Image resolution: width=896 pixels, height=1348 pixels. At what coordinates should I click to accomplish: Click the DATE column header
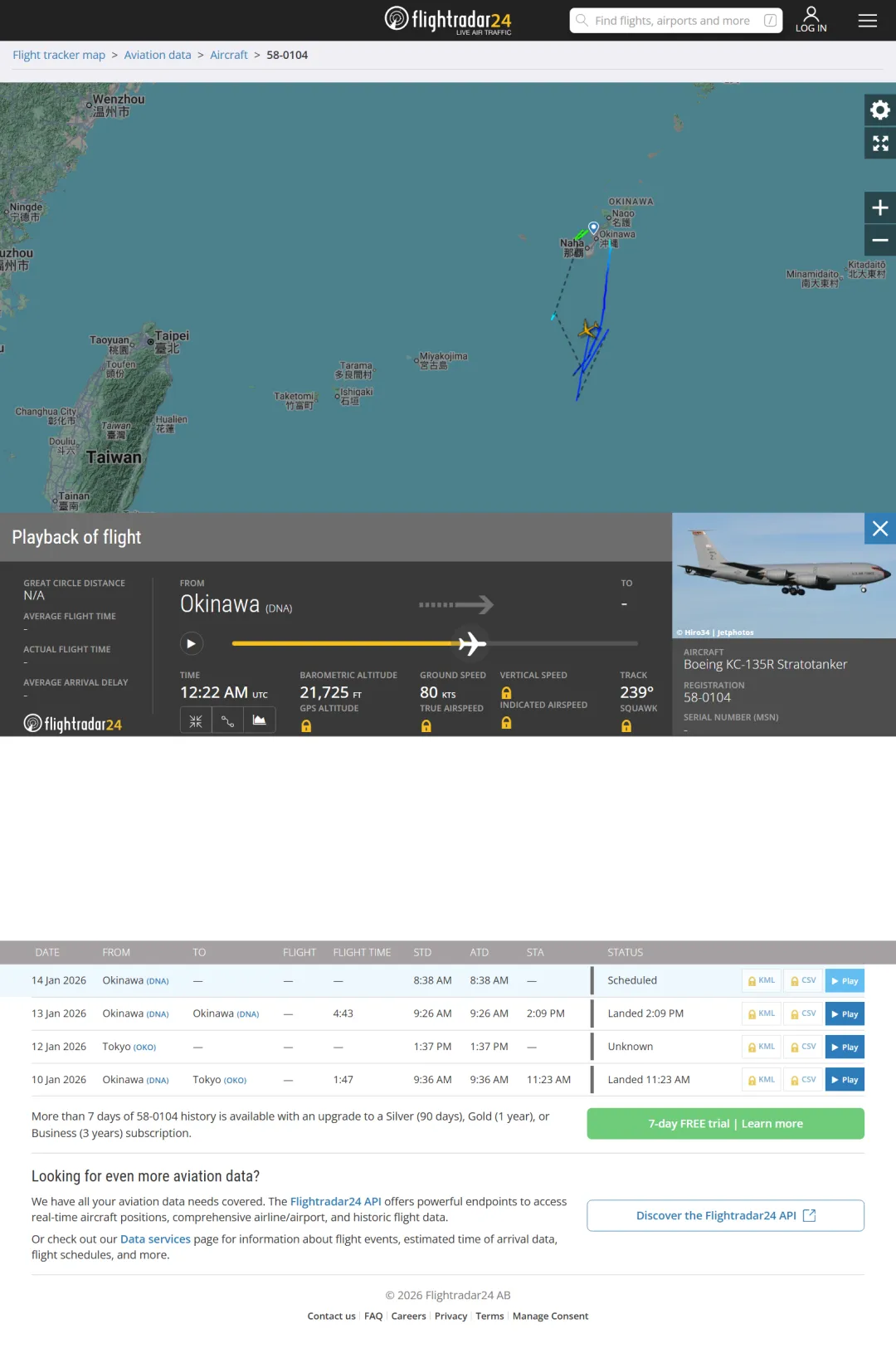47,952
